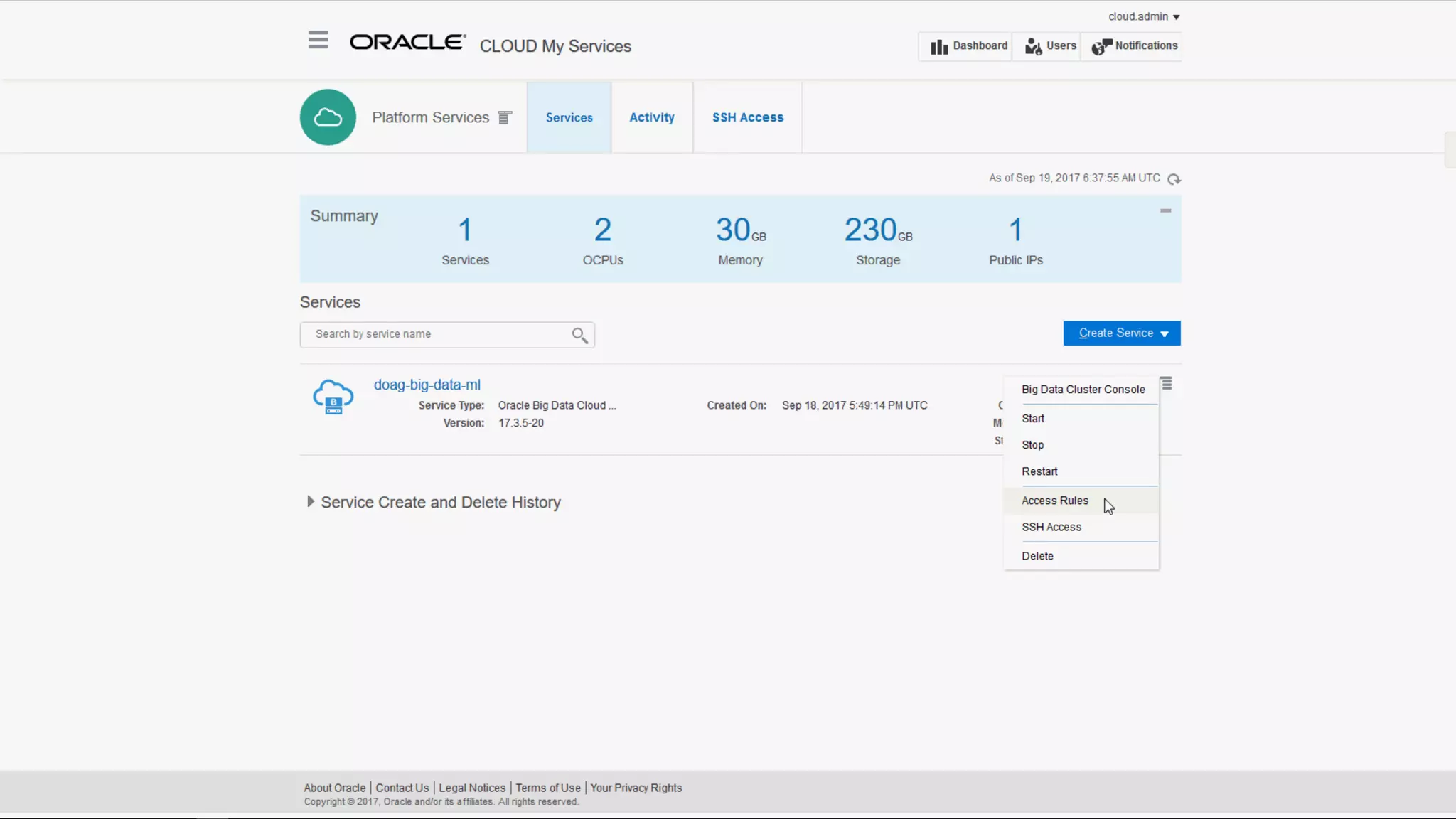
Task: Open the Users page
Action: coord(1050,46)
